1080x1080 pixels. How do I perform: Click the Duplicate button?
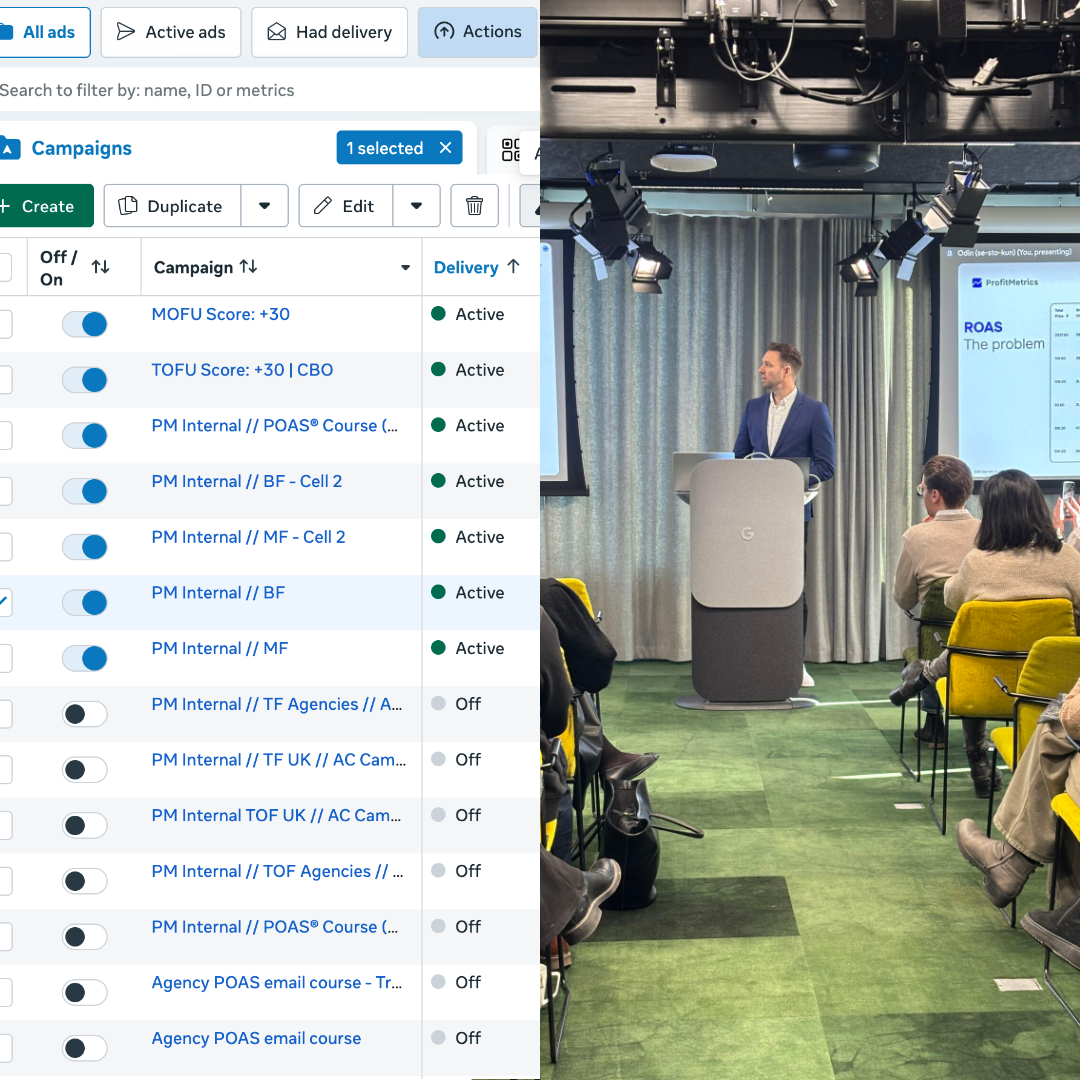[x=172, y=206]
